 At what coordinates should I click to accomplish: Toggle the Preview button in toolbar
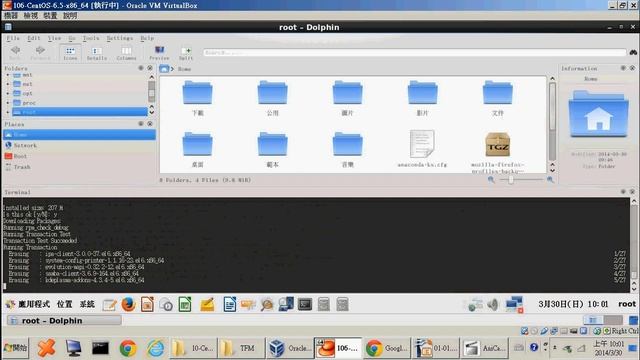(159, 53)
